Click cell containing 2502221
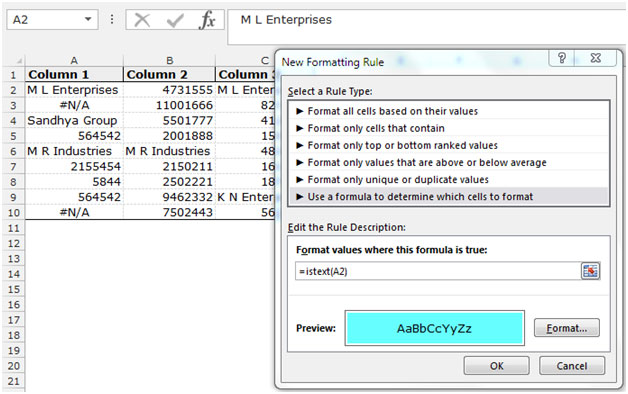This screenshot has width=628, height=394. coord(169,182)
